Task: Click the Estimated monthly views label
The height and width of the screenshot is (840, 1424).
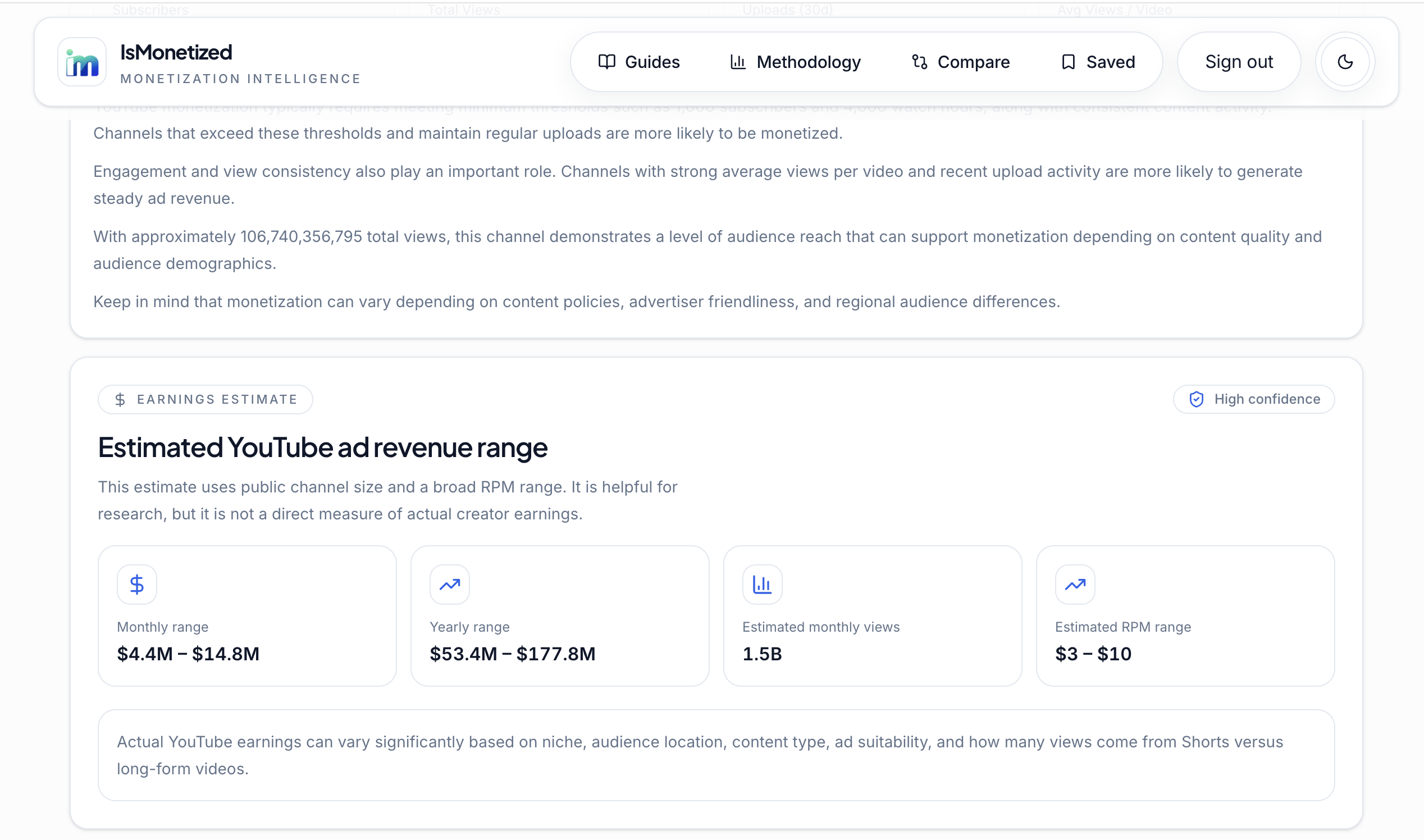Action: pos(821,627)
